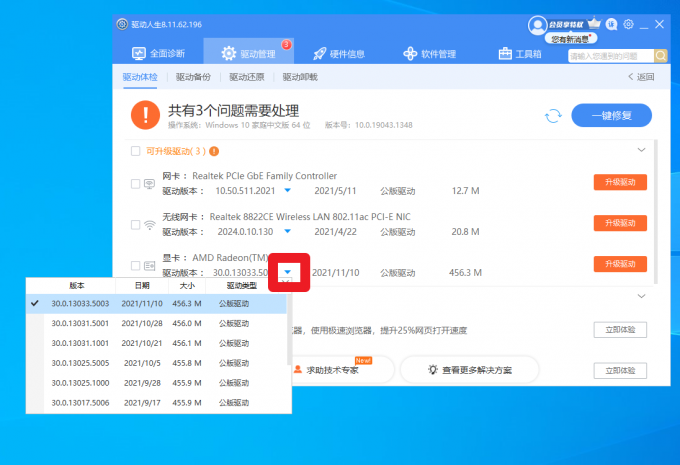Open the settings gear icon
This screenshot has height=465, width=680.
[x=628, y=24]
